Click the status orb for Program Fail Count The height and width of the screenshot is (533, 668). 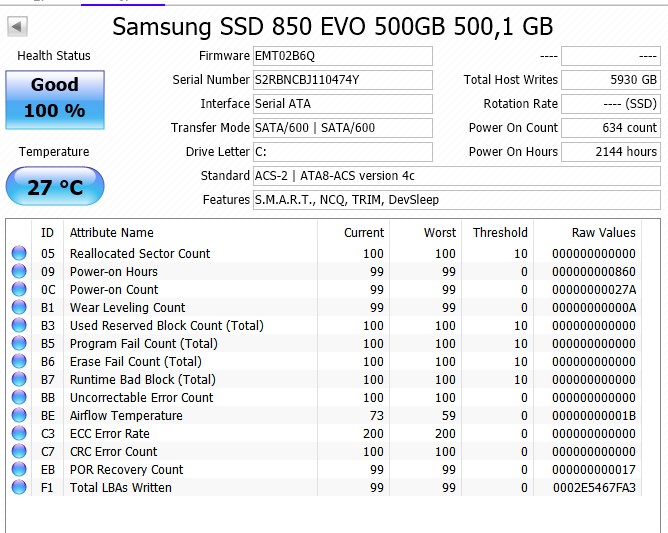[19, 343]
